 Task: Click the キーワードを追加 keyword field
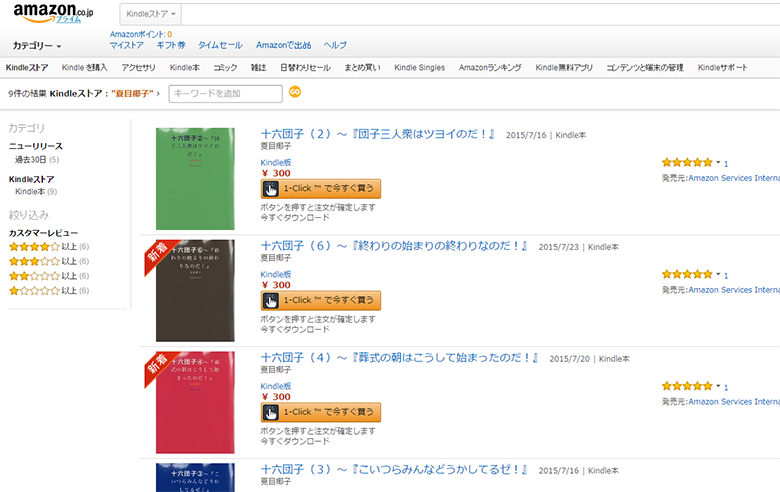tap(225, 94)
